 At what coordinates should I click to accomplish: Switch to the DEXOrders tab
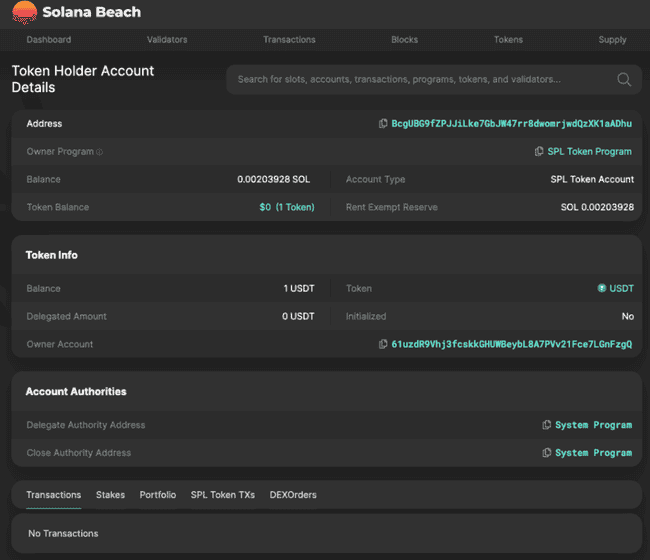293,495
